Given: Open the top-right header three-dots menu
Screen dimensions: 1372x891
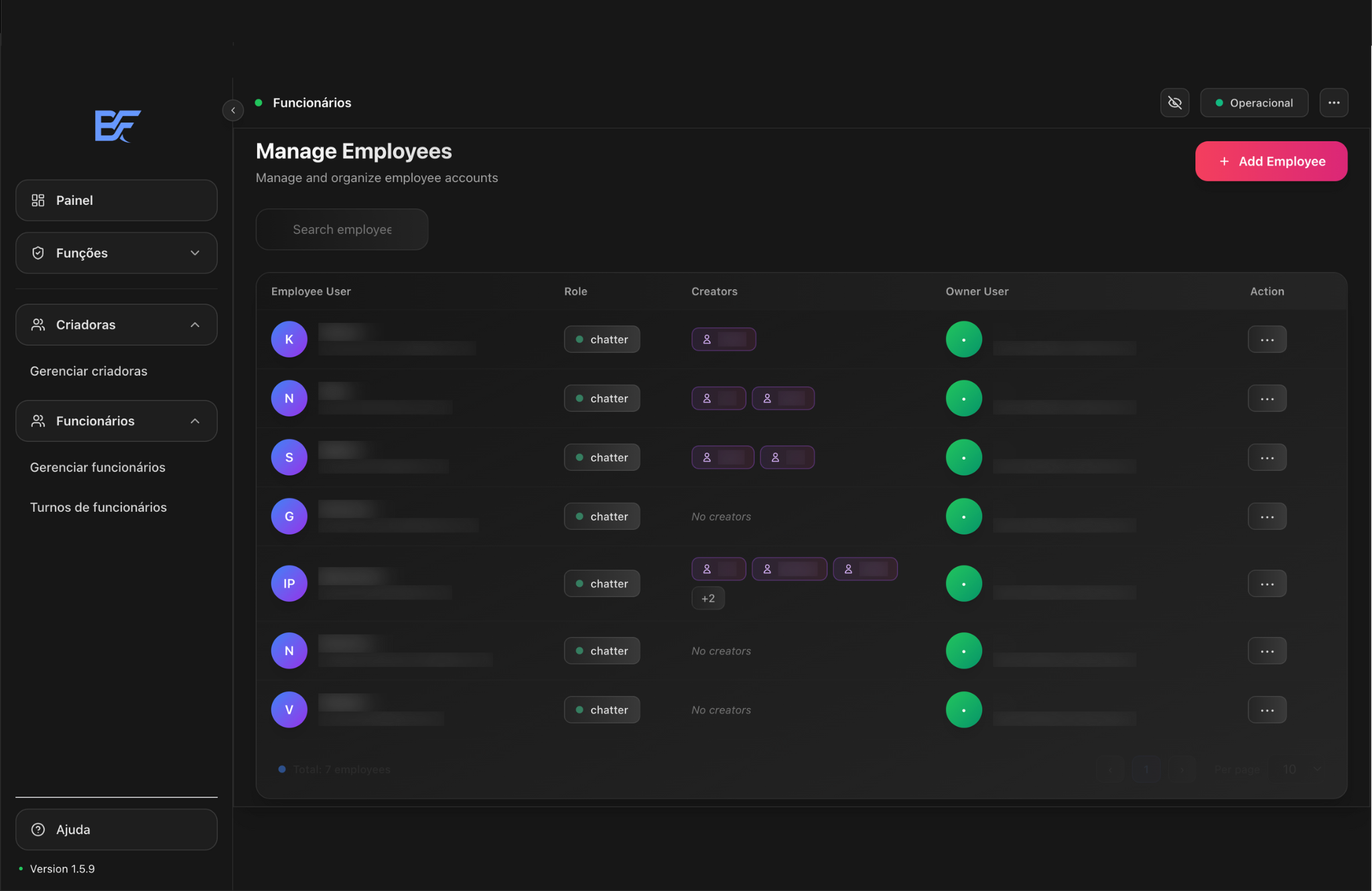Looking at the screenshot, I should point(1333,102).
